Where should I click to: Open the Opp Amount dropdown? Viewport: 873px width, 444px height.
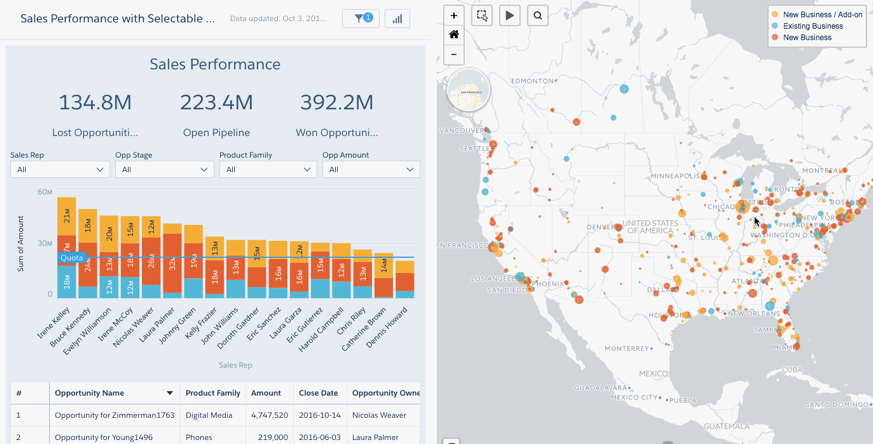pos(370,170)
